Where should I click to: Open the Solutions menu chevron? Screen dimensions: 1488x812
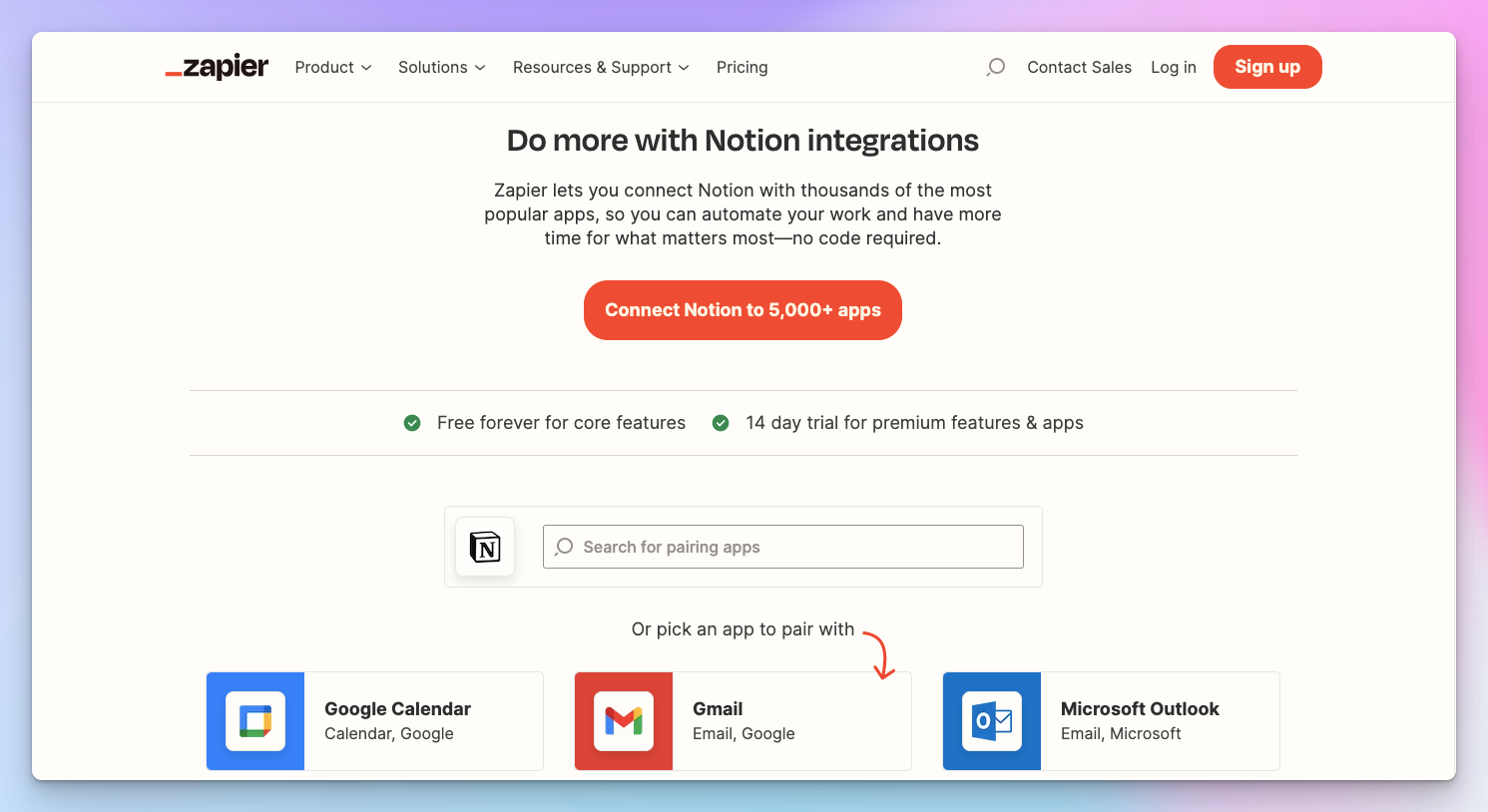click(441, 67)
